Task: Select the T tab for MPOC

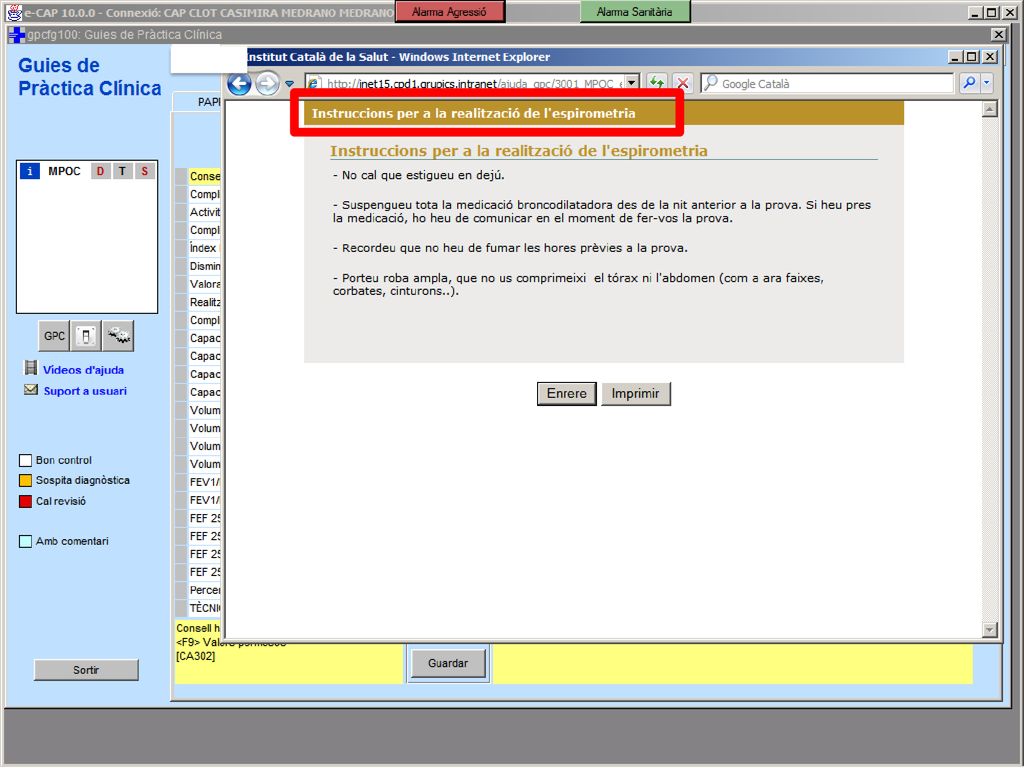Action: click(122, 171)
